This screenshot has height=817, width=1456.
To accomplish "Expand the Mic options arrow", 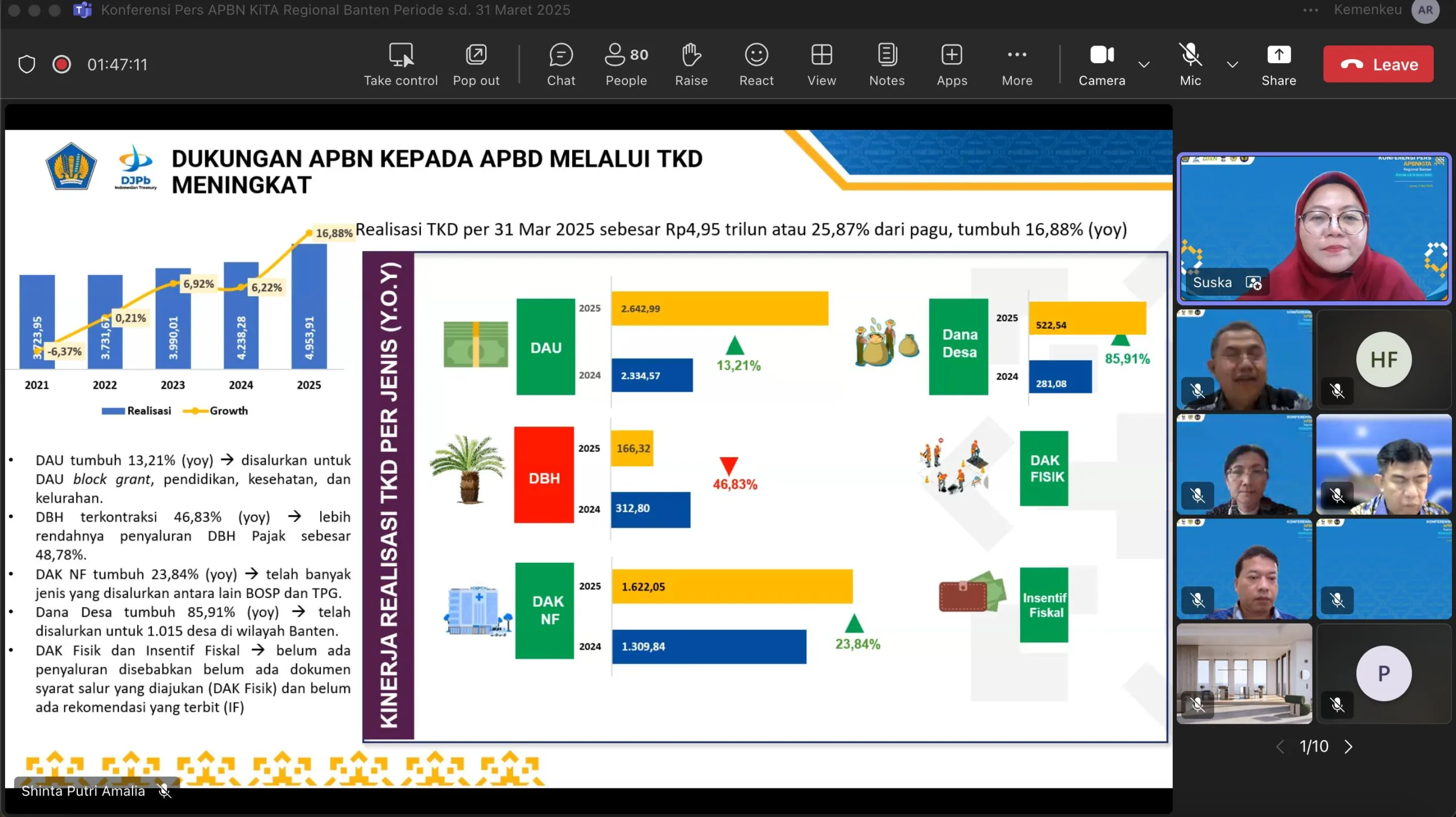I will [x=1232, y=64].
